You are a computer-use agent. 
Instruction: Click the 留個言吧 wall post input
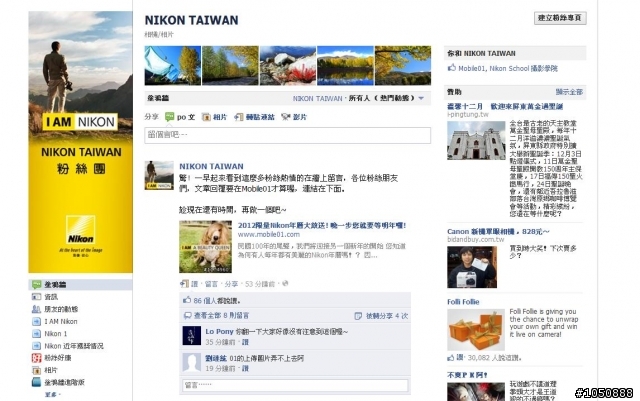(287, 135)
